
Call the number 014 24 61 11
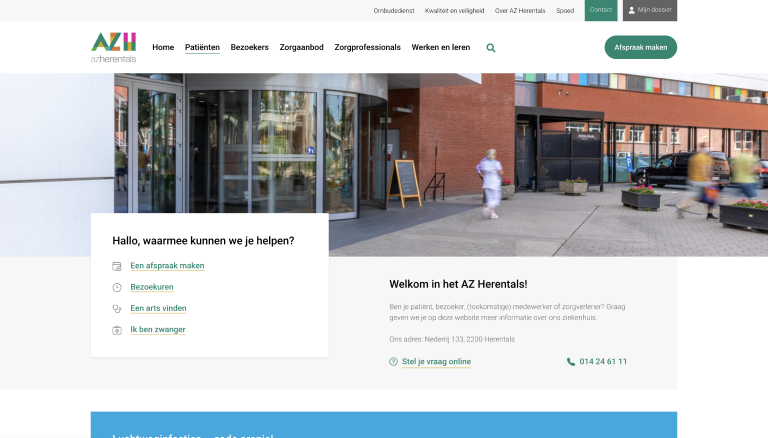point(603,362)
